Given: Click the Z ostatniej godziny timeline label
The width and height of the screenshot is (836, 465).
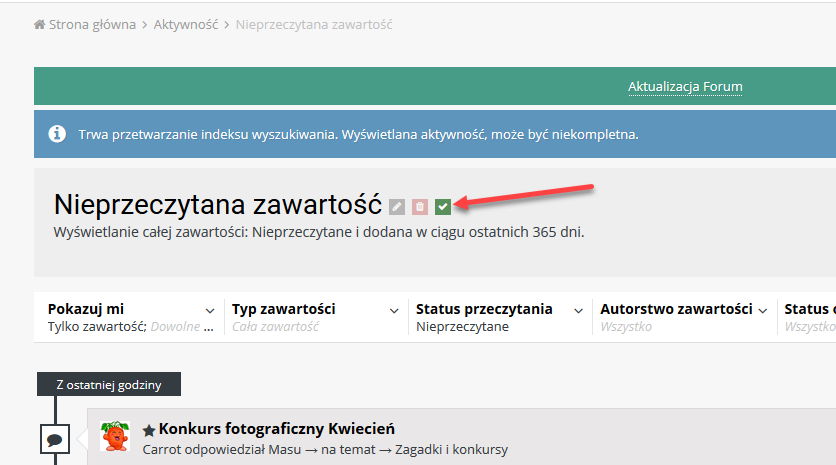Looking at the screenshot, I should pos(109,384).
